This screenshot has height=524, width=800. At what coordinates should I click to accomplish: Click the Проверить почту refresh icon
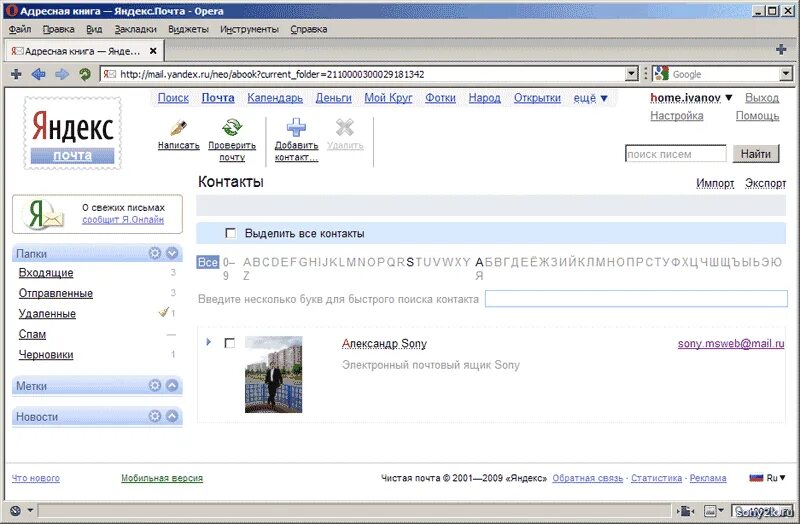[232, 128]
